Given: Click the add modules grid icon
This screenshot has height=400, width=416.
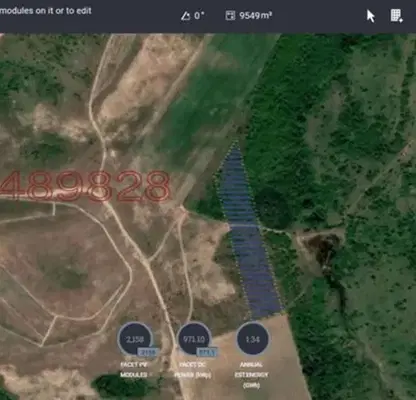Looking at the screenshot, I should click(396, 16).
